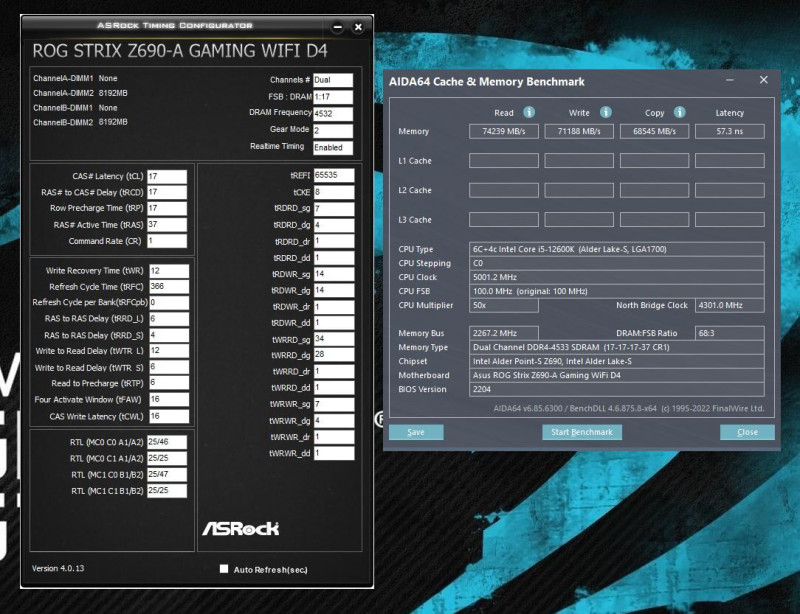Select the tWTR_L value field
The image size is (800, 614).
pos(169,351)
